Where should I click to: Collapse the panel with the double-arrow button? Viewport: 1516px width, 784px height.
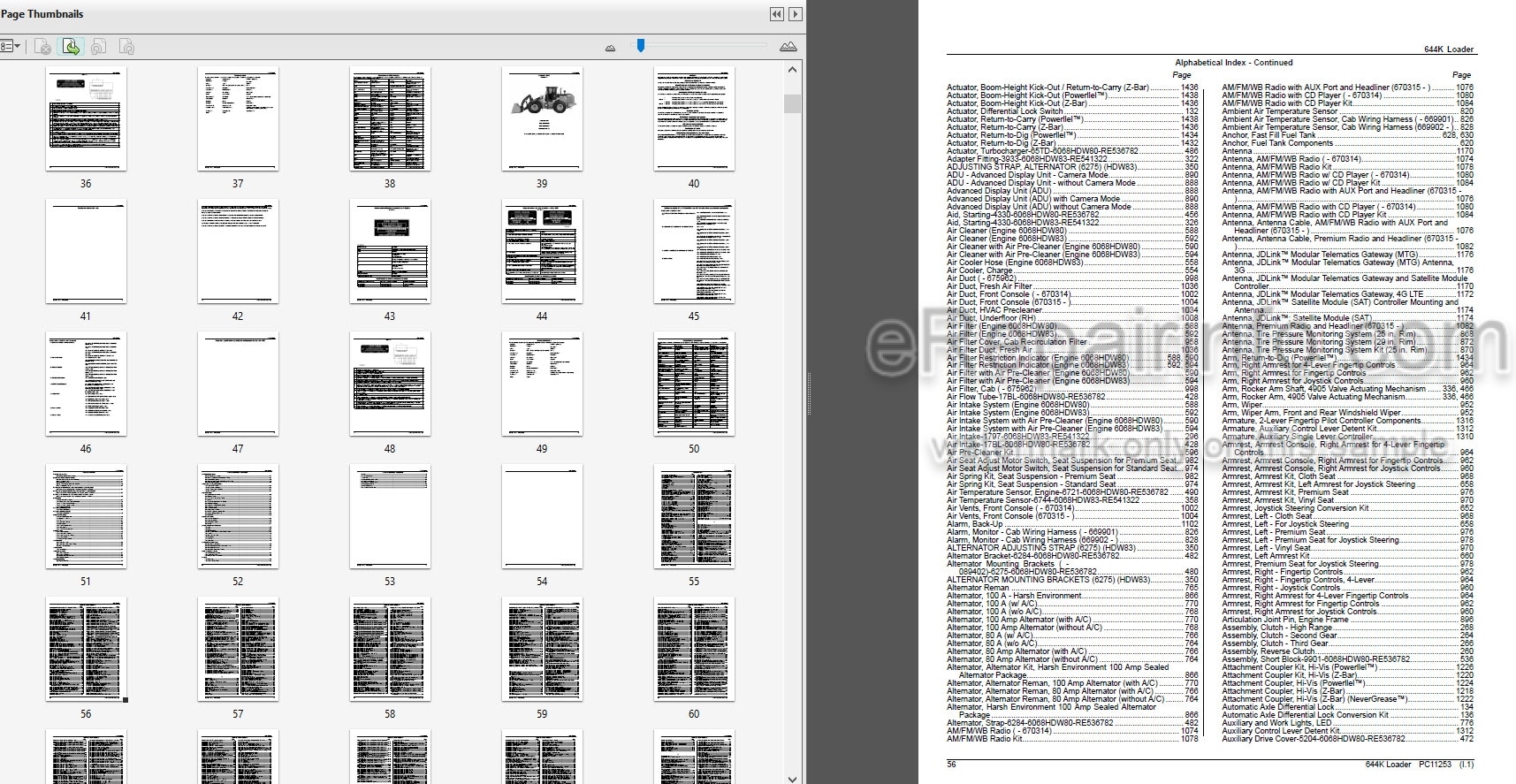(776, 14)
